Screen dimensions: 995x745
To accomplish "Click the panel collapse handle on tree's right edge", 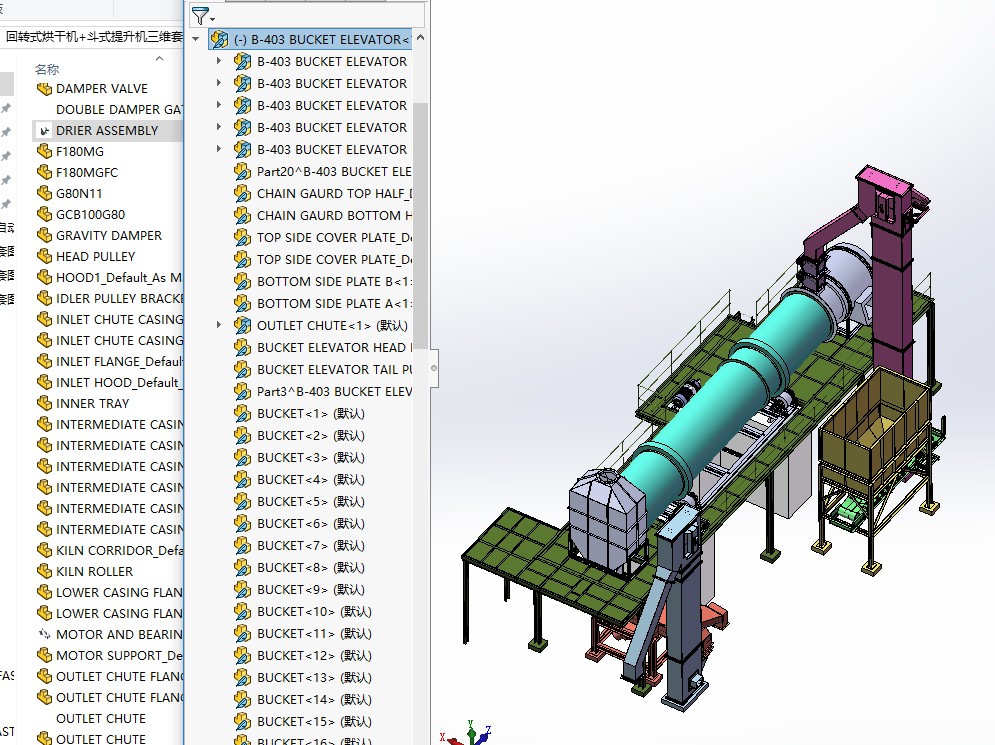I will click(x=433, y=367).
